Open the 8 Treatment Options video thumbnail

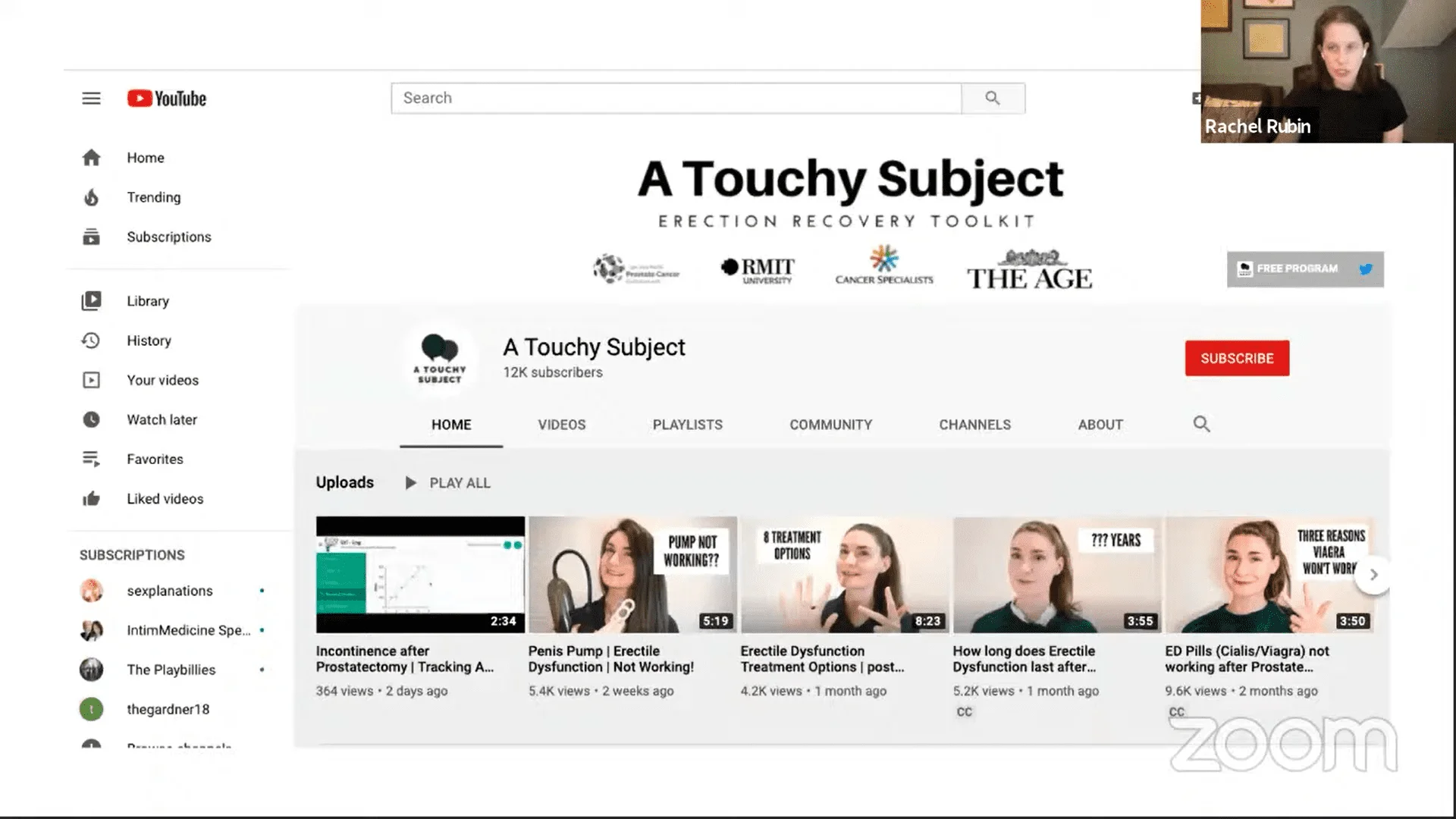845,575
